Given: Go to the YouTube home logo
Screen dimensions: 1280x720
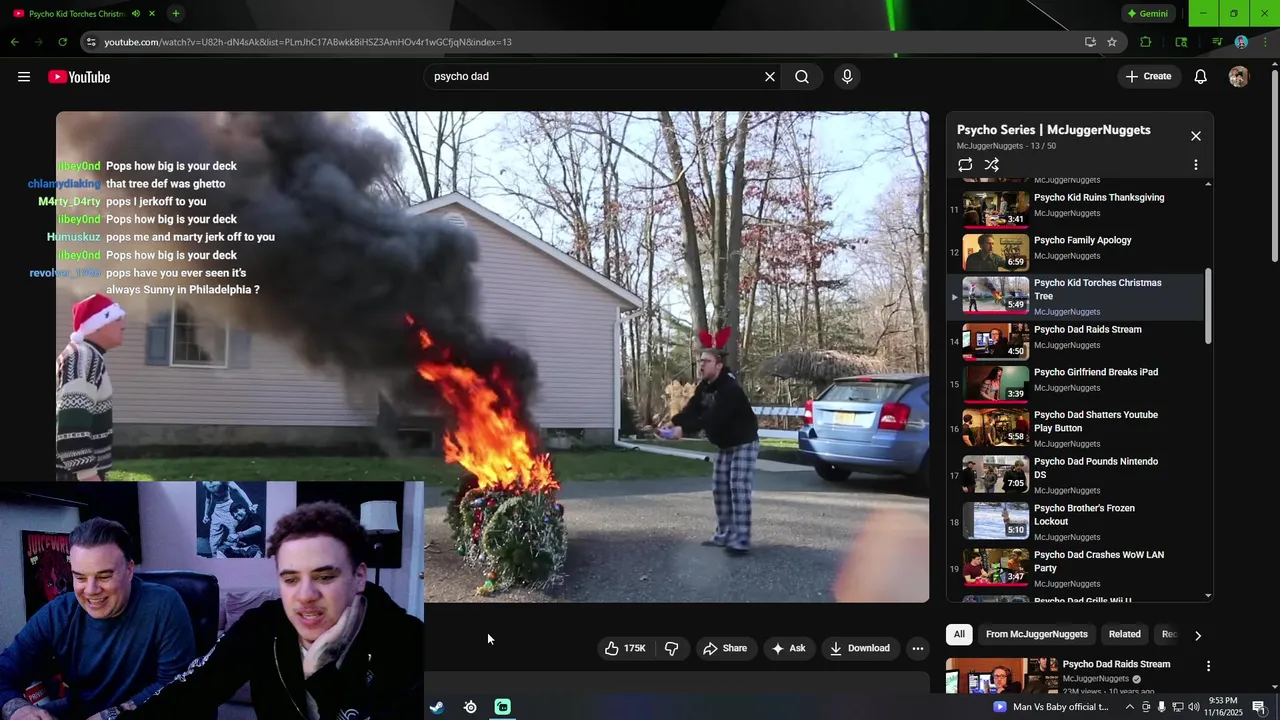Looking at the screenshot, I should coord(79,77).
